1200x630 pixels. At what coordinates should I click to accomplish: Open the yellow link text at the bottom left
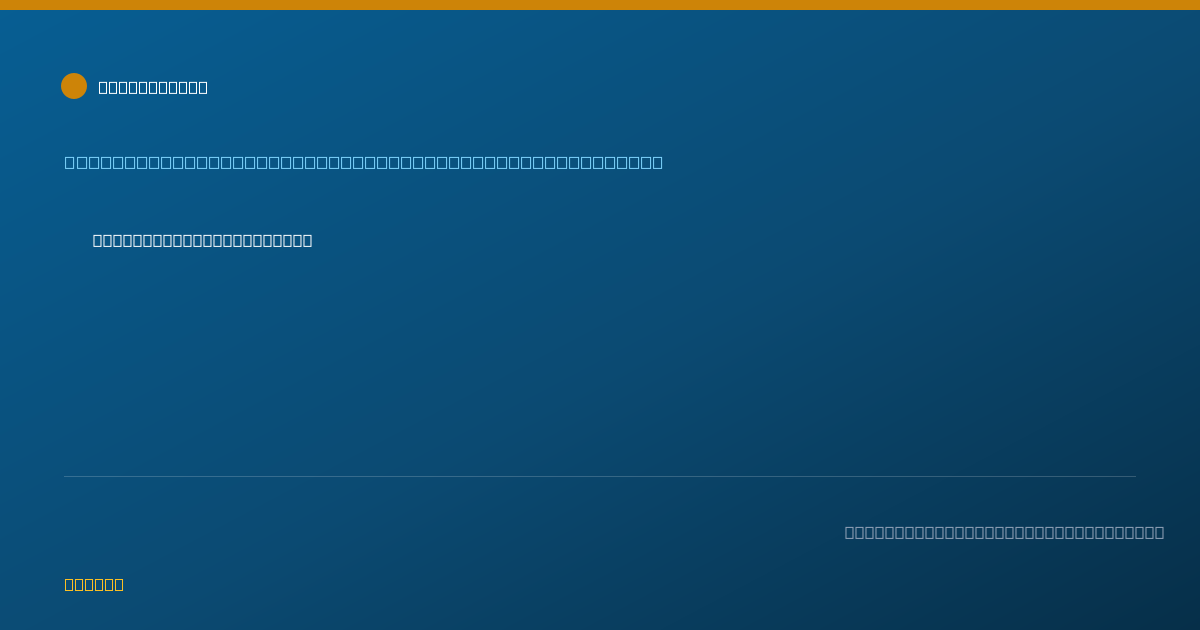point(94,584)
